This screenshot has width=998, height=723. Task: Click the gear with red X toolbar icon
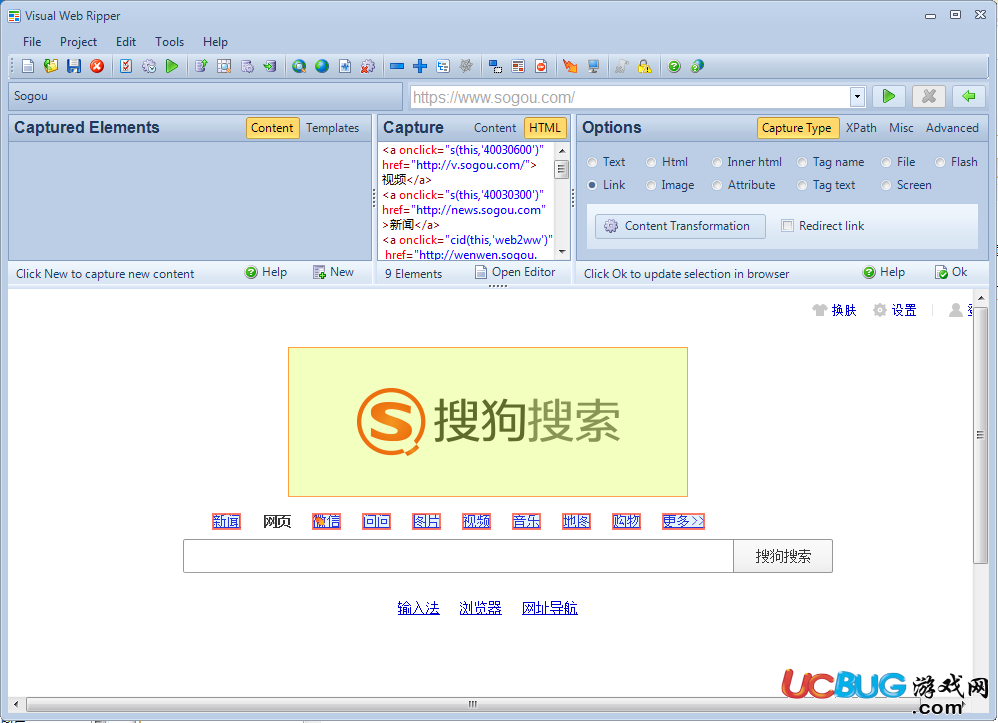[x=368, y=66]
